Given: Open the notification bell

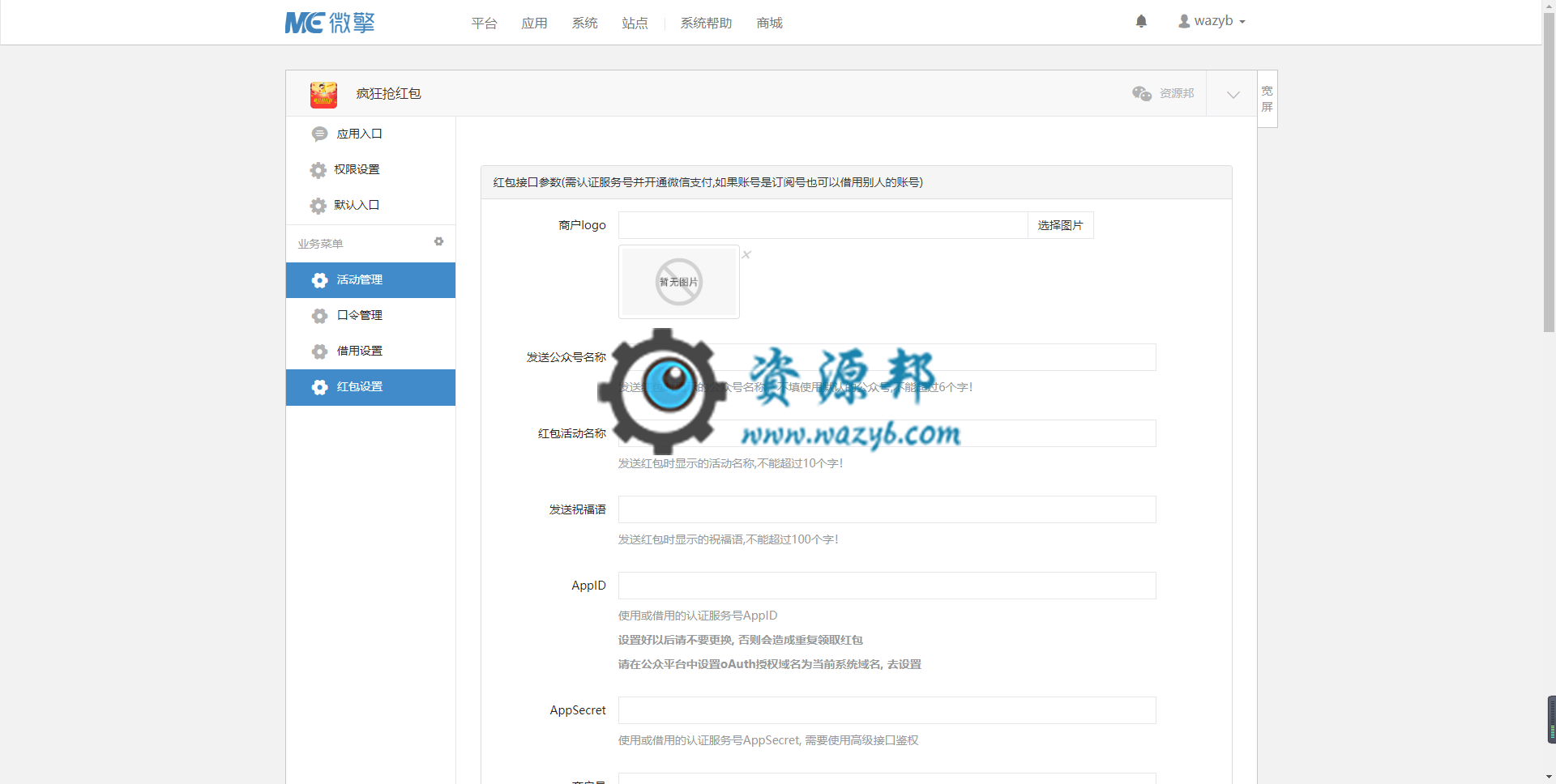Looking at the screenshot, I should (x=1141, y=22).
